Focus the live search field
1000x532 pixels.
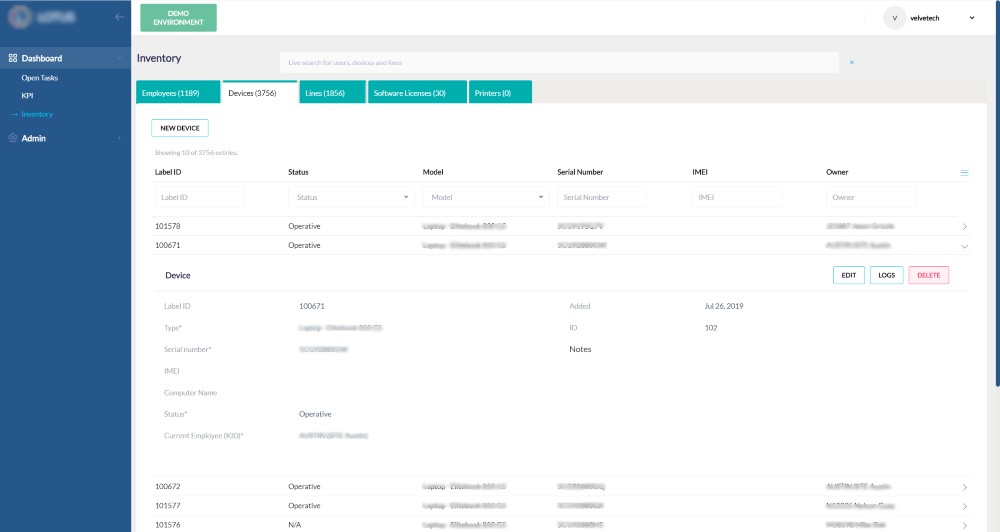pos(559,63)
